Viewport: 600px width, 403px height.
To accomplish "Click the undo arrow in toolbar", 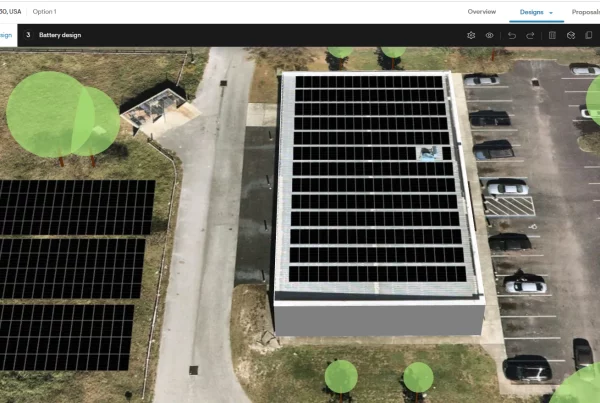I will (512, 35).
